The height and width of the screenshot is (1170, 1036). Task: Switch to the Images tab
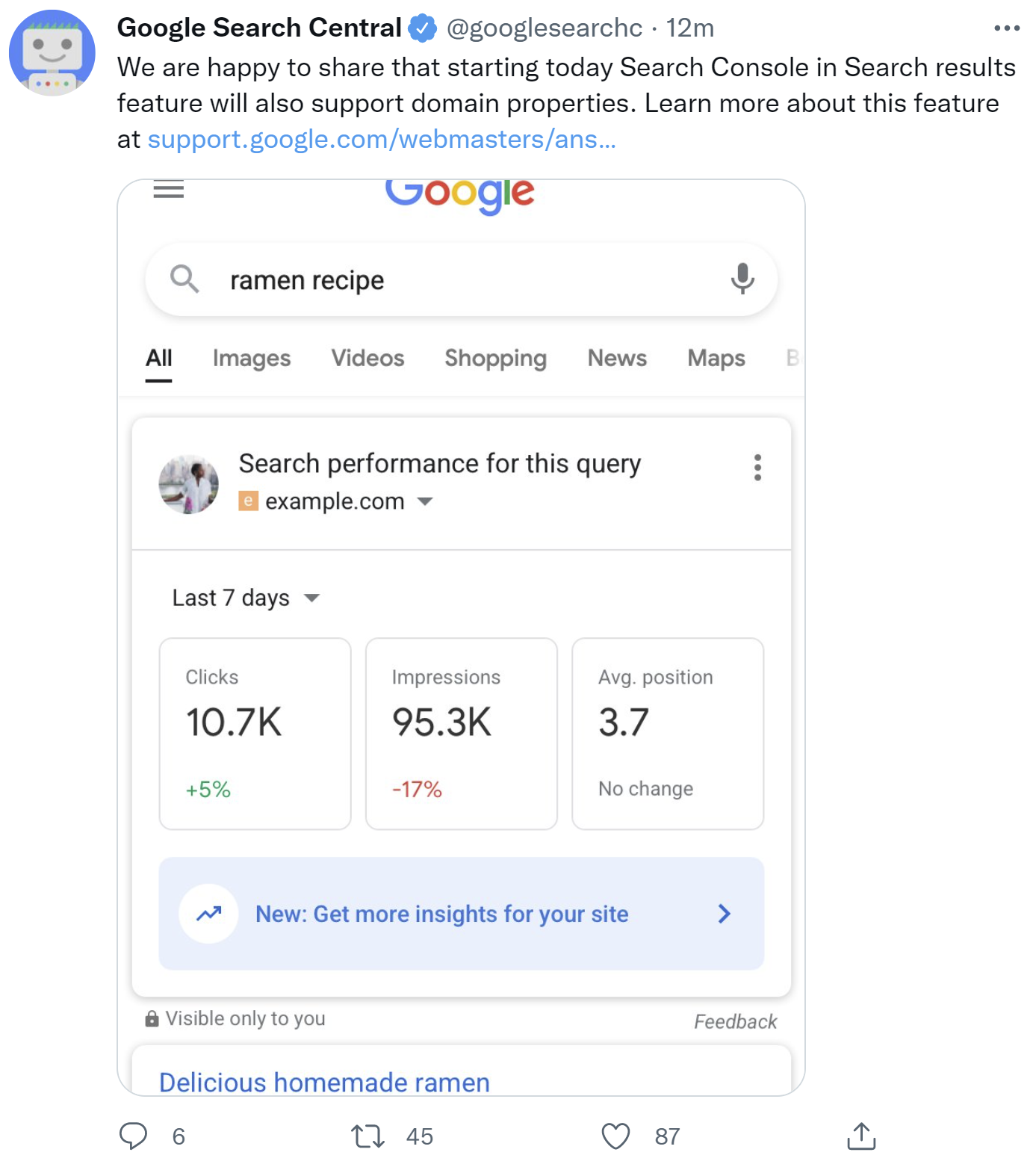click(x=251, y=359)
